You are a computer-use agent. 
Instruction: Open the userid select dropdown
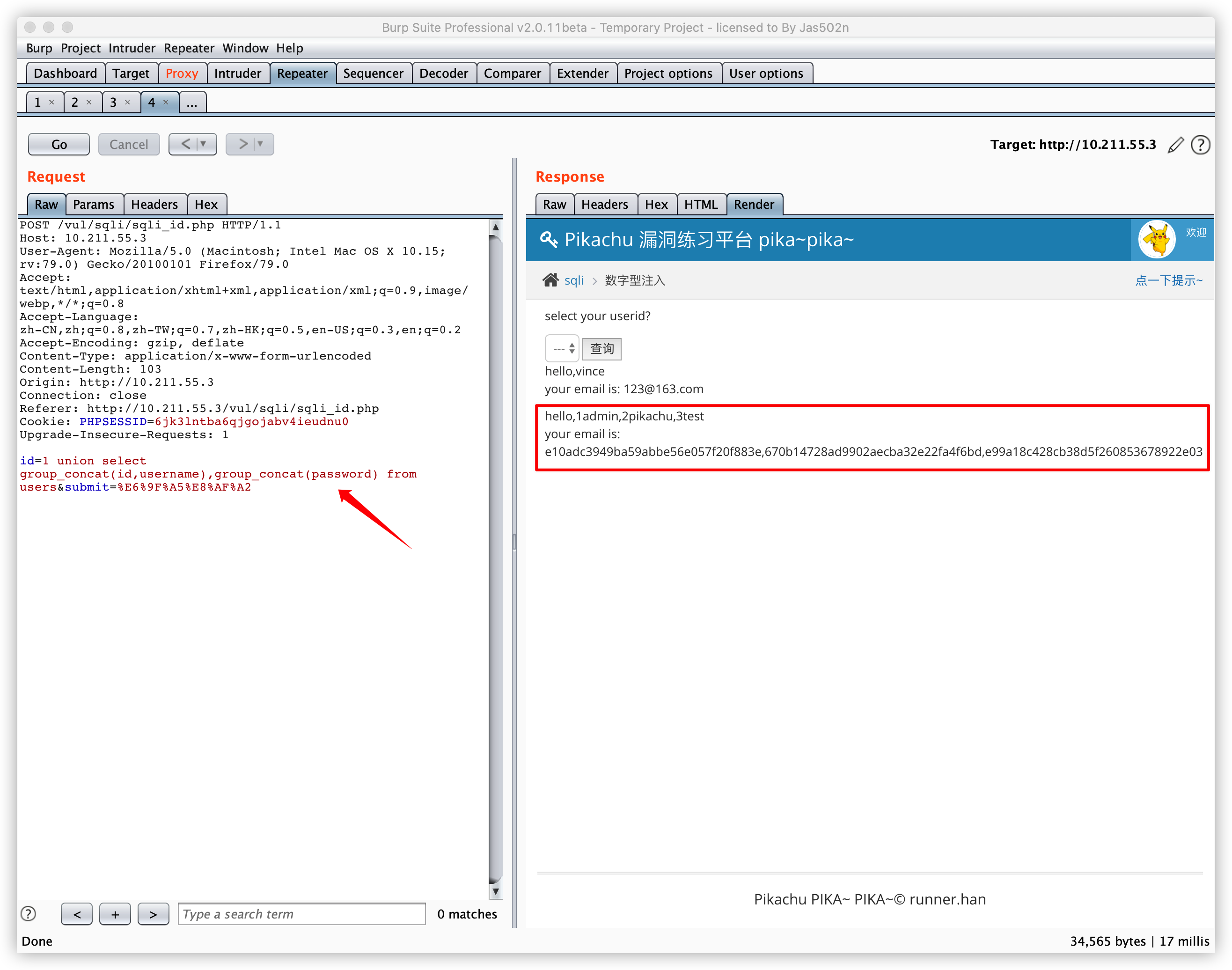coord(562,349)
